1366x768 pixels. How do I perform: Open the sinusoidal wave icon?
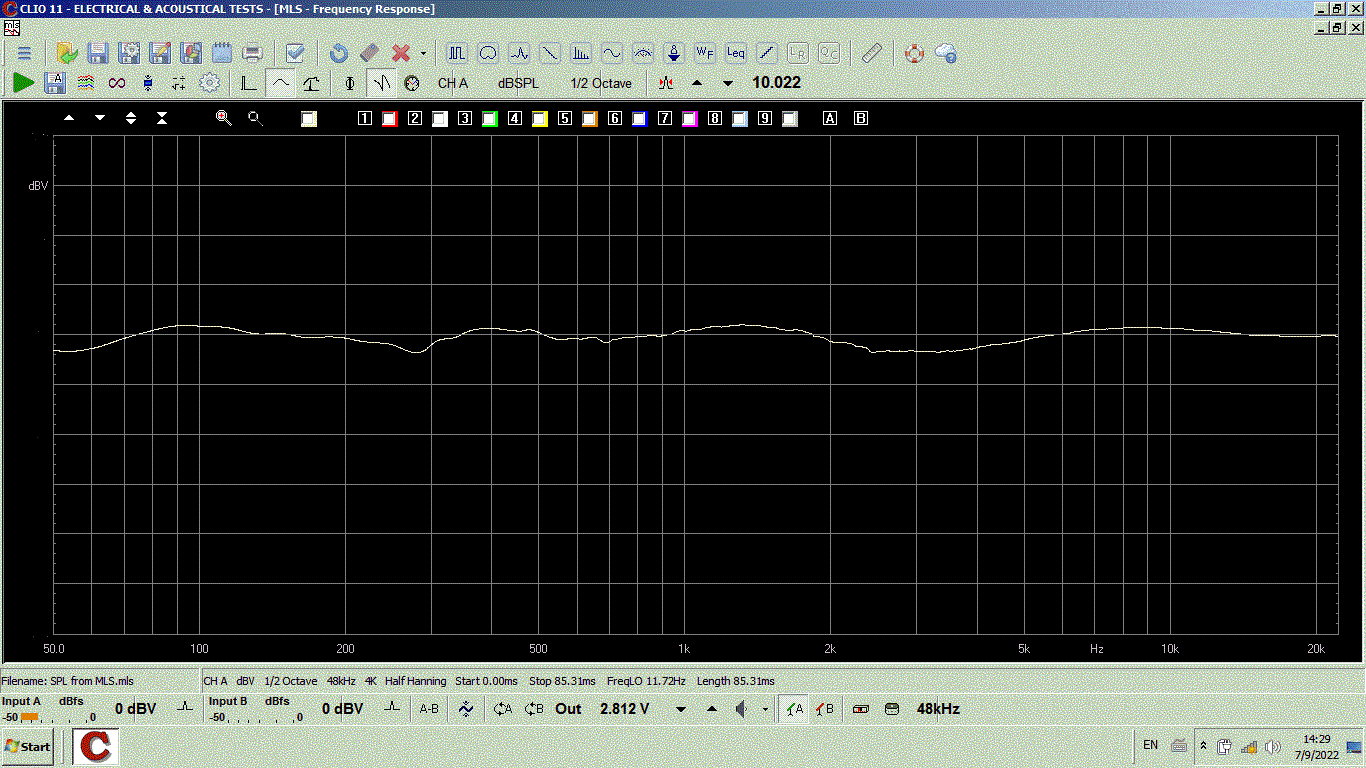point(612,53)
